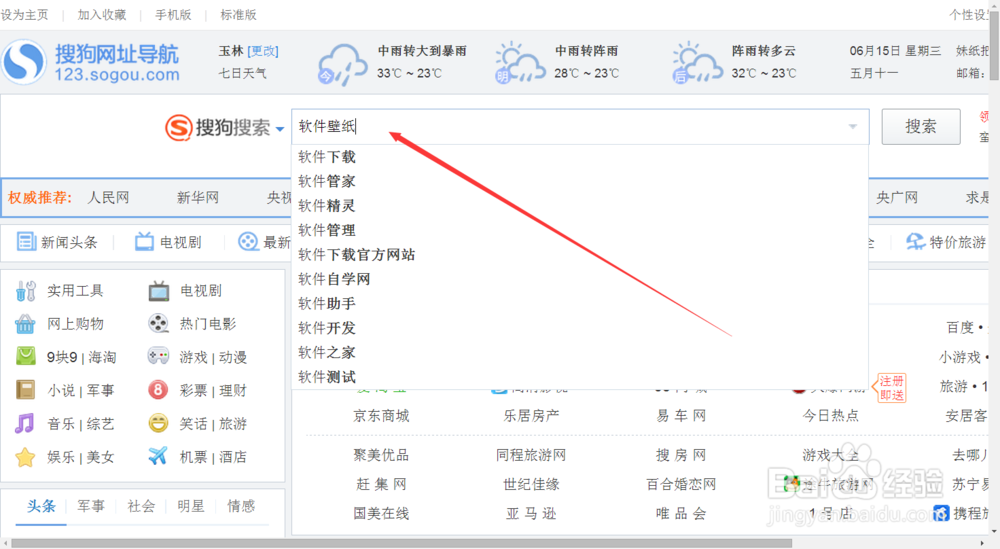Image resolution: width=1000 pixels, height=549 pixels.
Task: Click the 小说 book icon
Action: pos(26,390)
